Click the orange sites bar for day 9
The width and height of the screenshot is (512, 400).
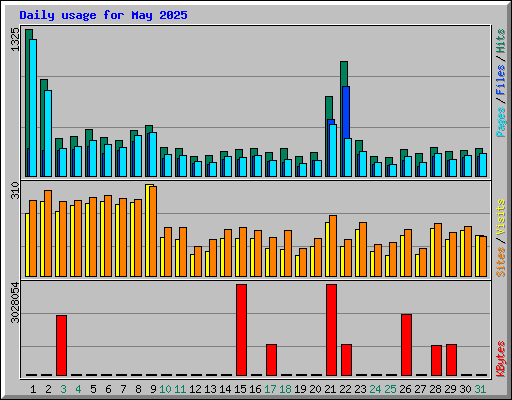click(153, 231)
